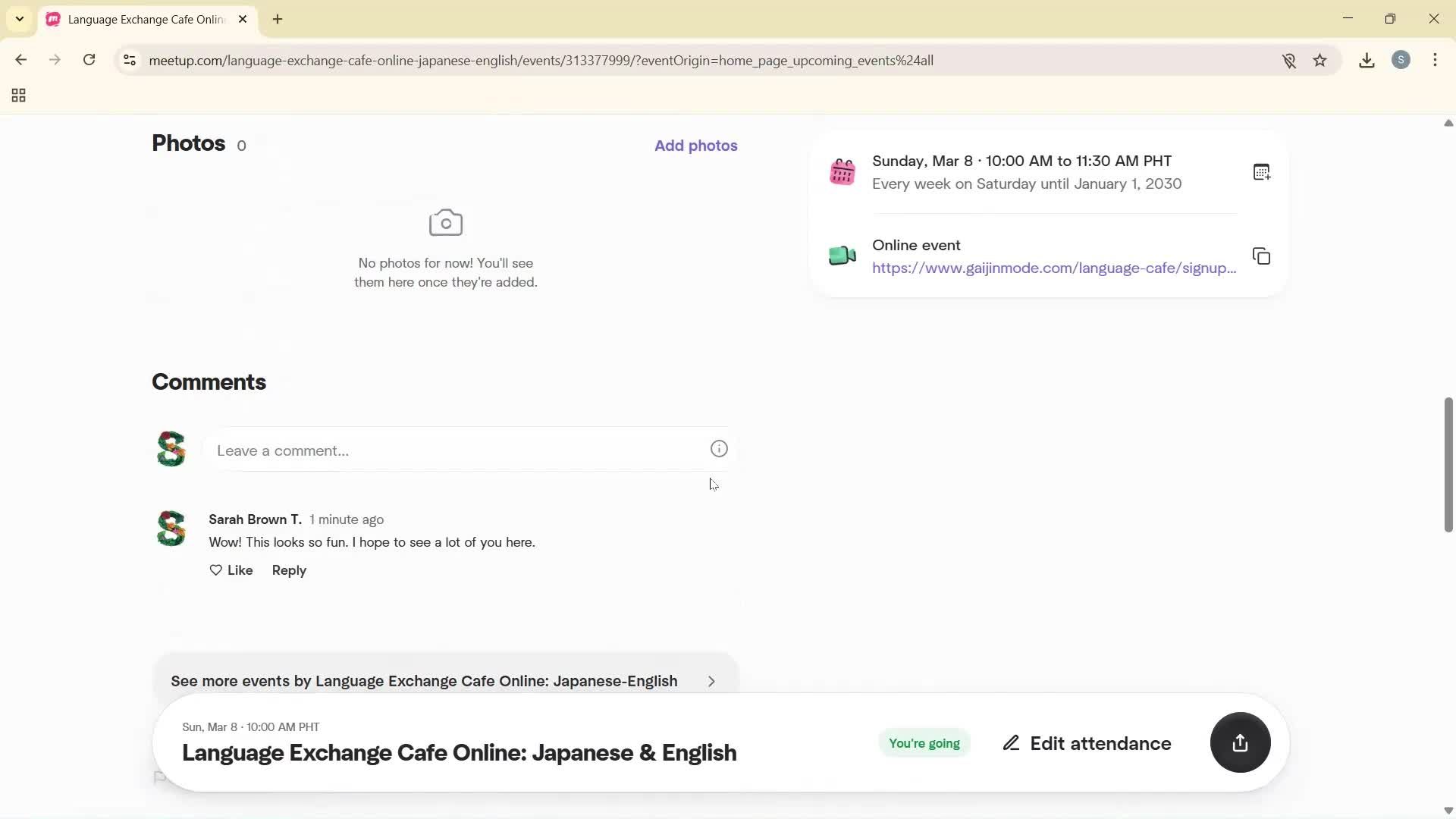1456x819 pixels.
Task: Share the event via the share arrow
Action: point(1239,743)
